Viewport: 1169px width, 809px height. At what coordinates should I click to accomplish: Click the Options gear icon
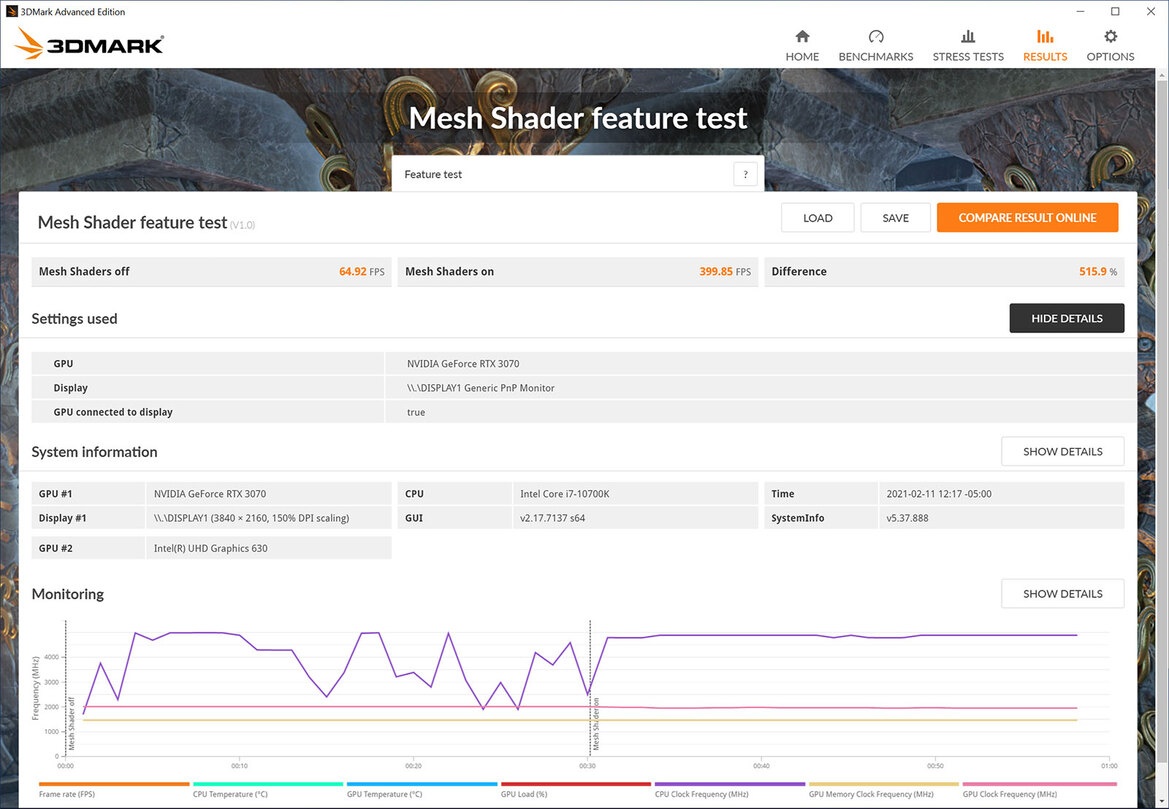tap(1111, 37)
